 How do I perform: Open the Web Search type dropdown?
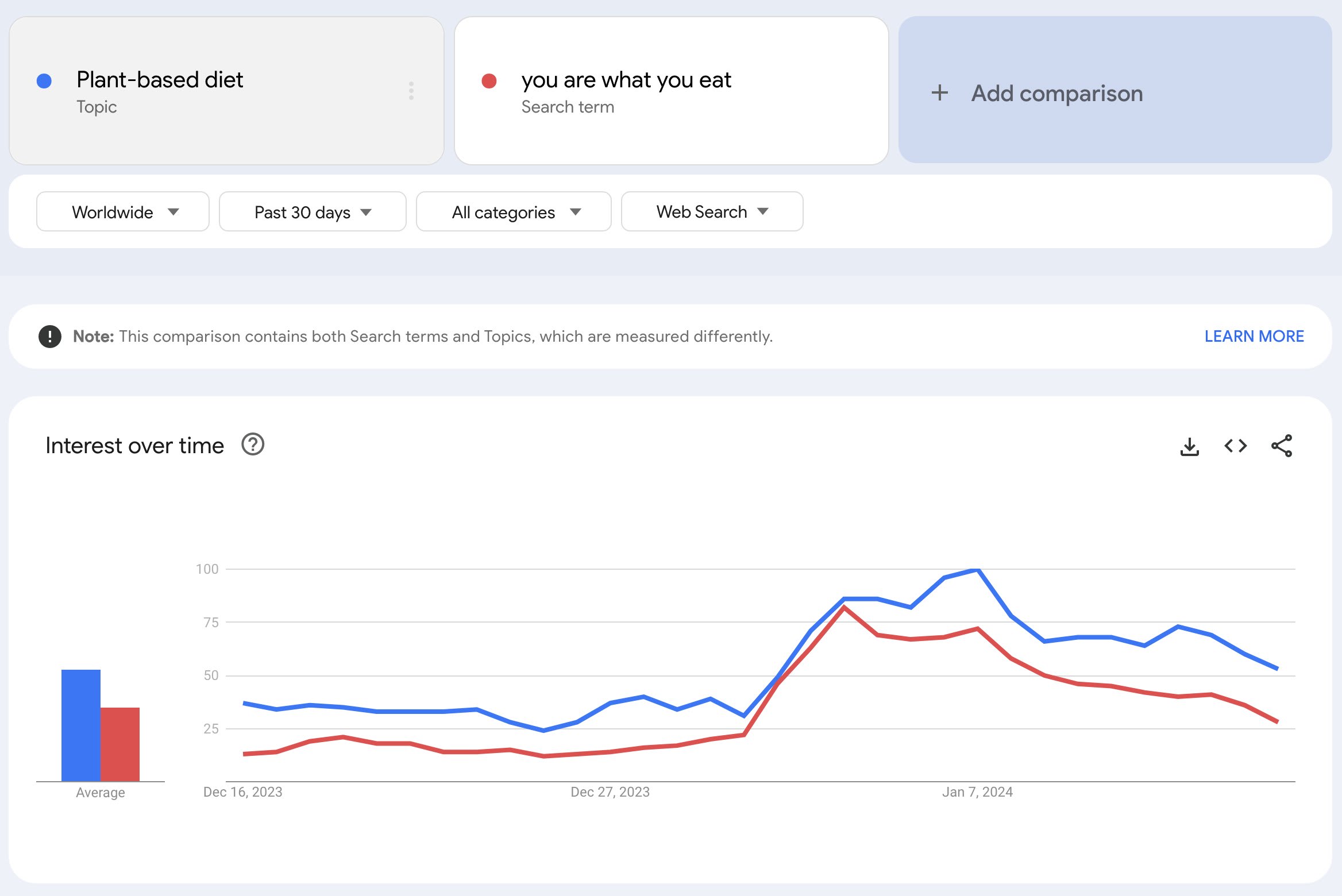coord(712,212)
